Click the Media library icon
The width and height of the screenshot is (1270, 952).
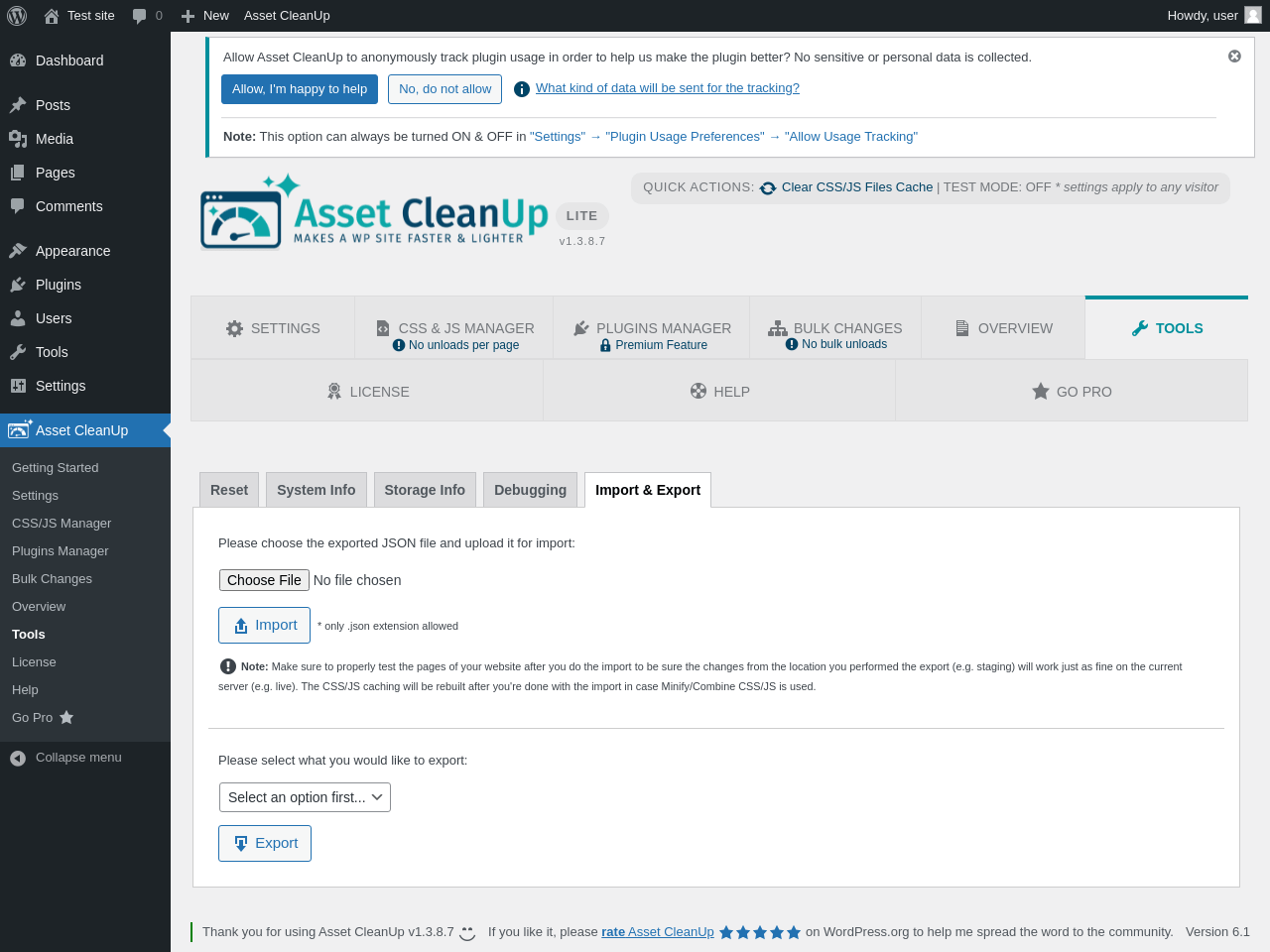point(18,139)
